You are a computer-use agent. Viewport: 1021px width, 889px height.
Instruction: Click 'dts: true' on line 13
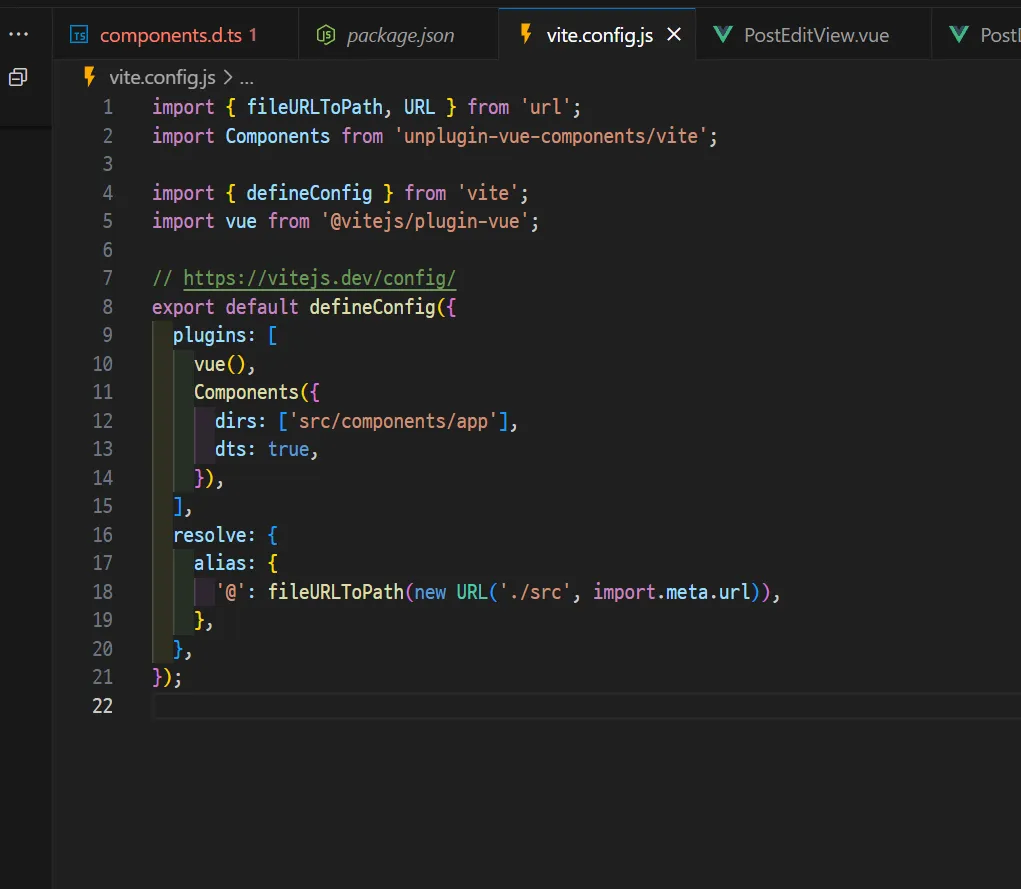point(262,449)
